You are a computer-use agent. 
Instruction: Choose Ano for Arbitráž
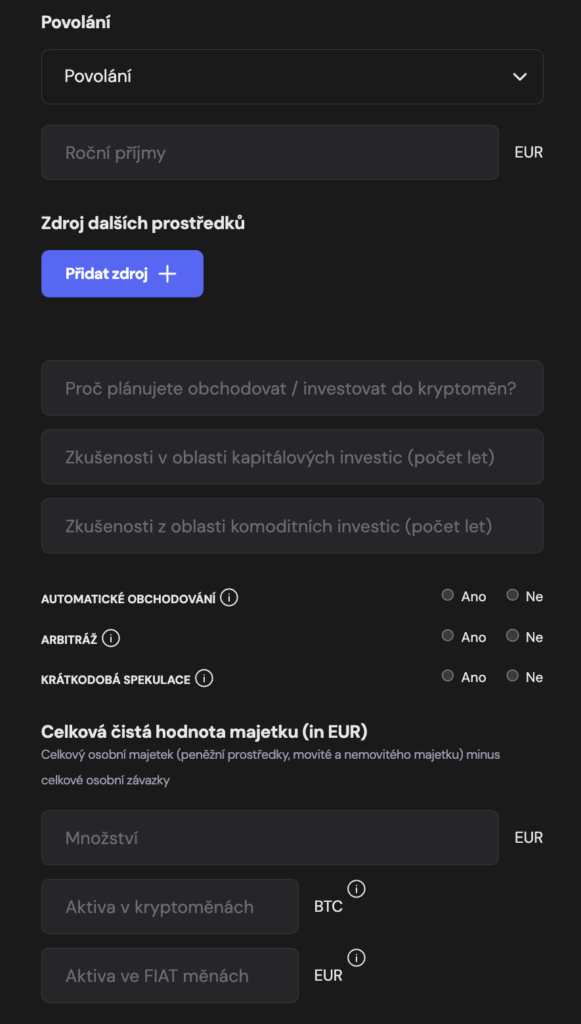point(447,635)
